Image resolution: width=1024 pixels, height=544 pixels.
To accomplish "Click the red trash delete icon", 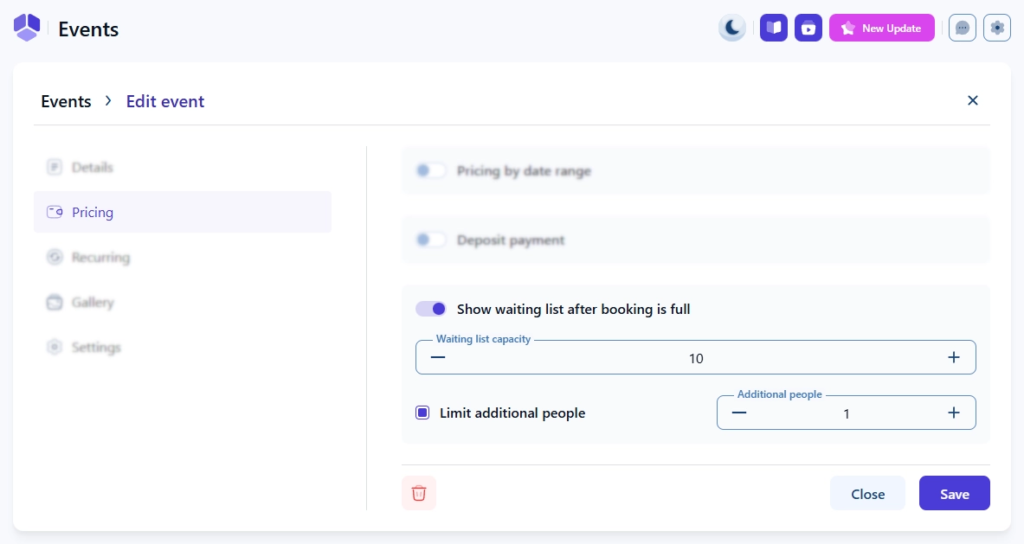I will click(419, 493).
